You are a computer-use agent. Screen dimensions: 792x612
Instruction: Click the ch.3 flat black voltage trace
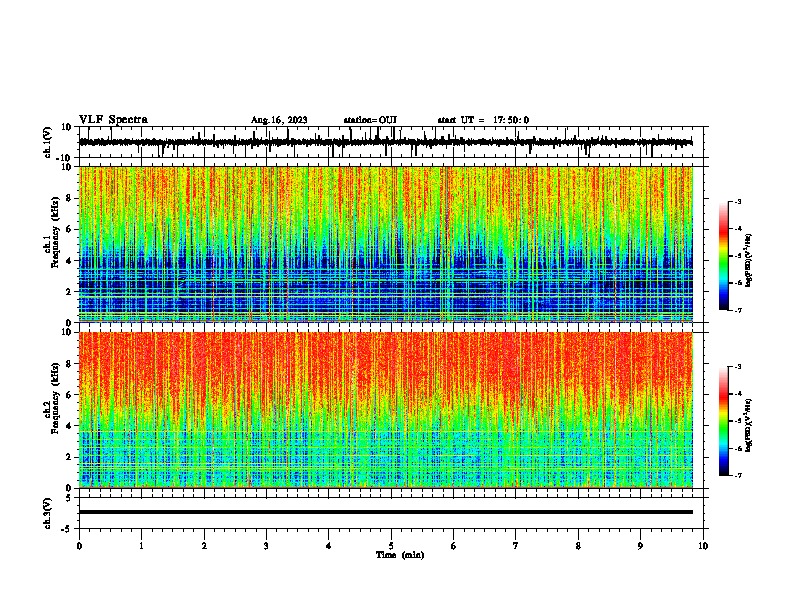(385, 512)
